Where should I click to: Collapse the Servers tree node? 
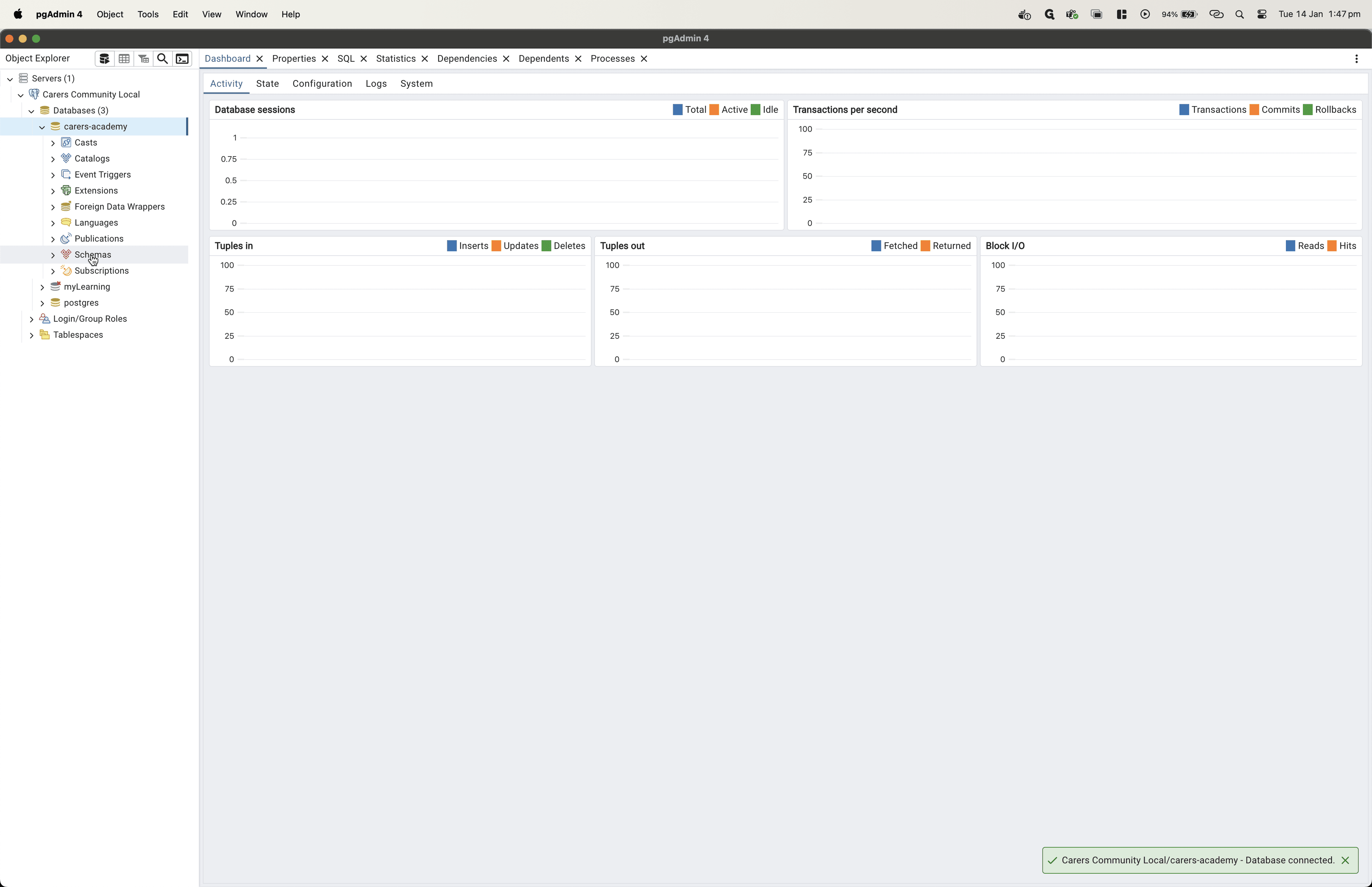pyautogui.click(x=10, y=79)
